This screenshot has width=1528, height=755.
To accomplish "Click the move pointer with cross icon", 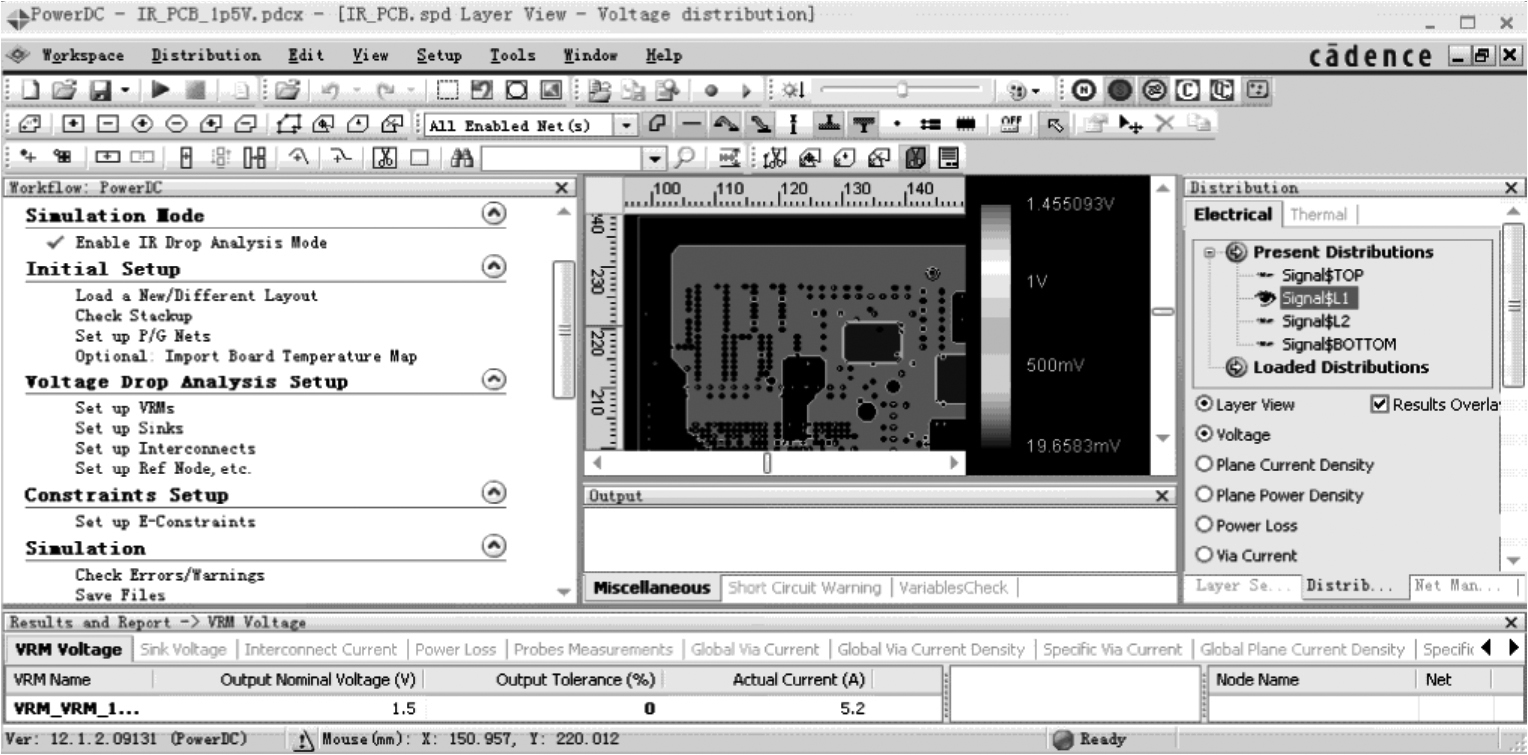I will (1133, 125).
